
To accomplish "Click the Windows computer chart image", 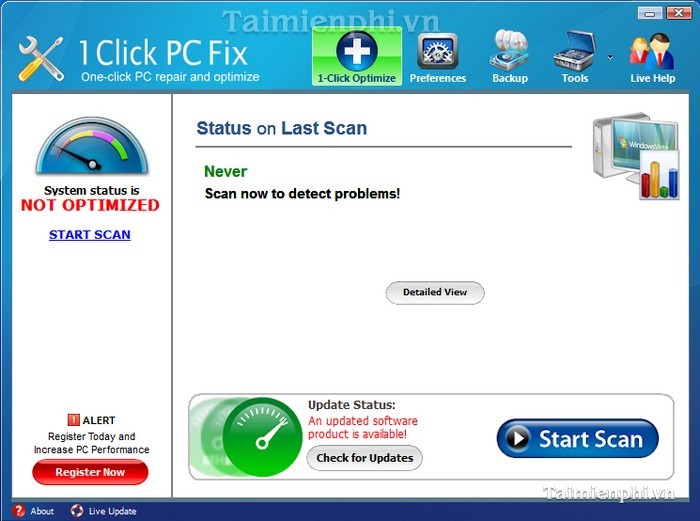I will pyautogui.click(x=636, y=156).
